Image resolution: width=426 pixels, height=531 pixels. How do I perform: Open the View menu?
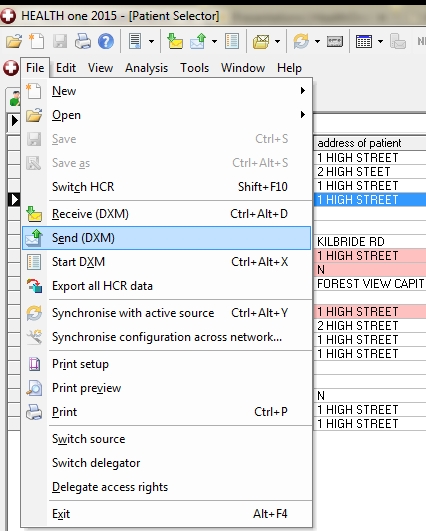pos(101,68)
